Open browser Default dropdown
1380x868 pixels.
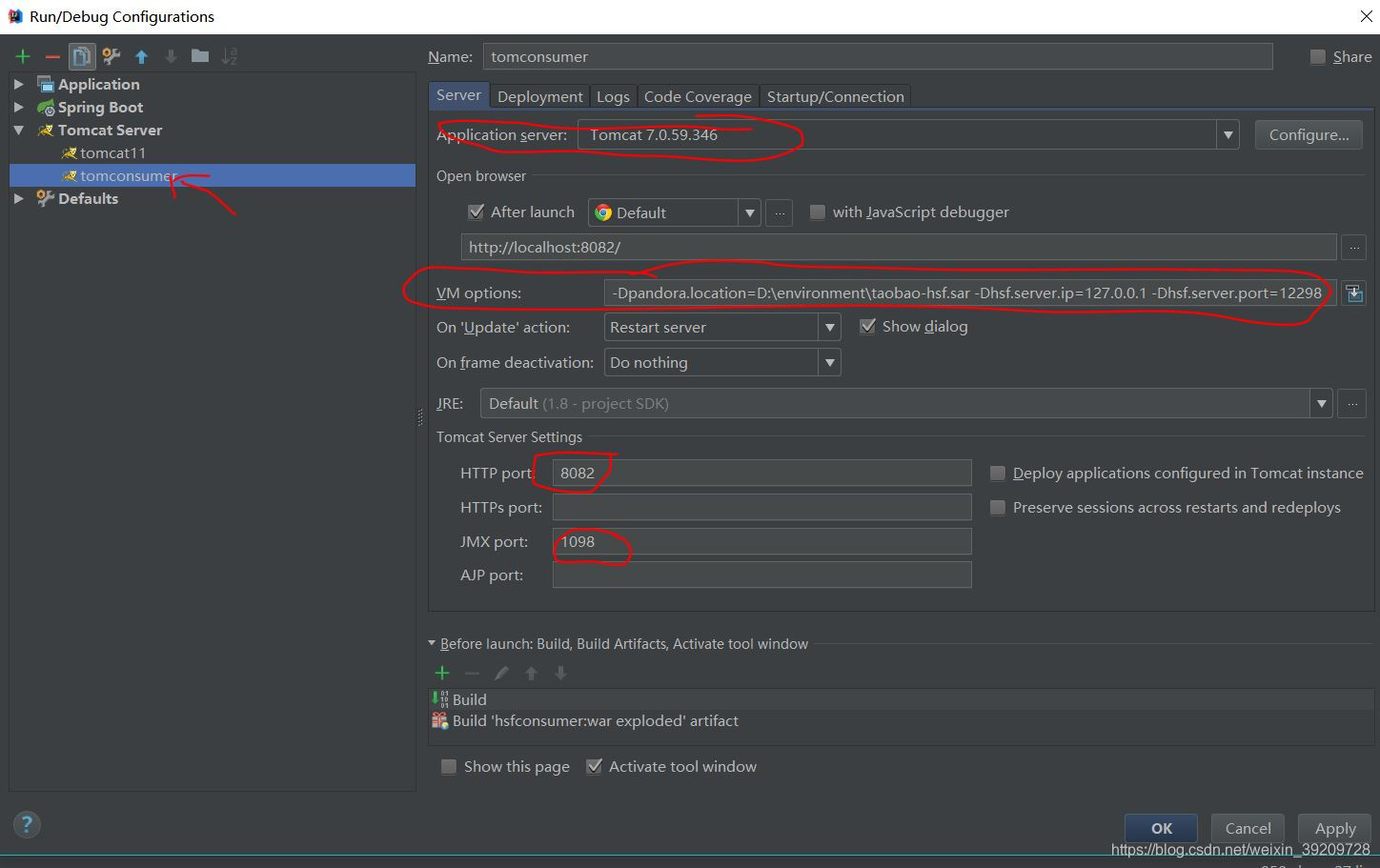tap(750, 212)
